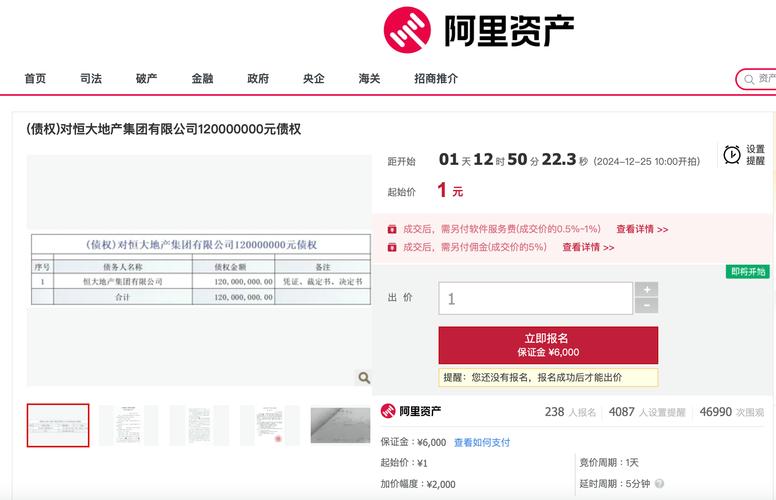Click the 设置提醒 label
Viewport: 776px width, 500px height.
pyautogui.click(x=756, y=155)
